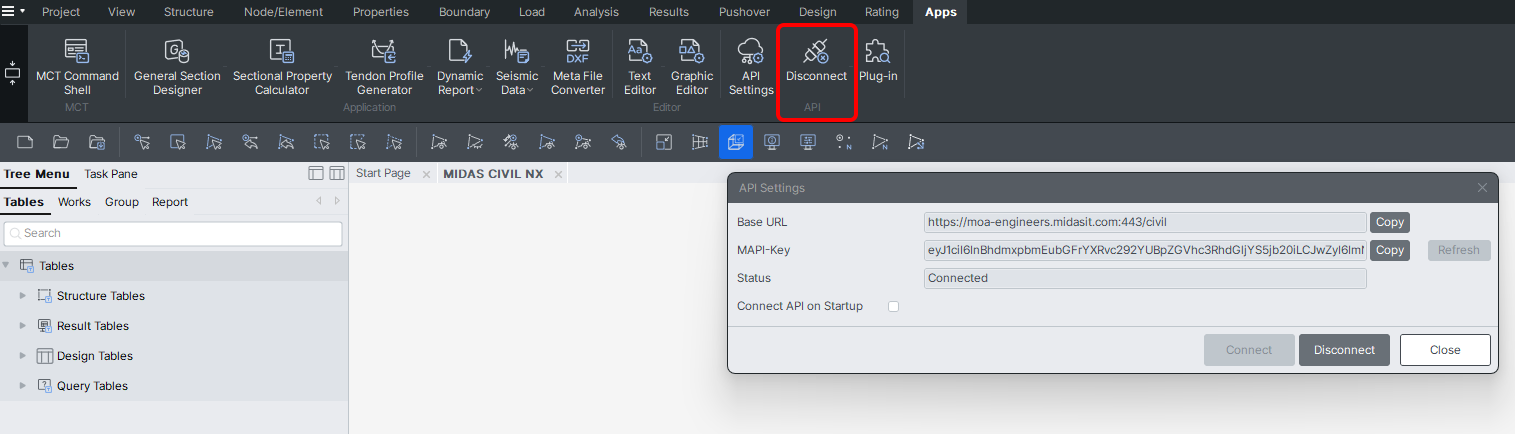
Task: Open the Pushover ribbon tab
Action: 745,12
